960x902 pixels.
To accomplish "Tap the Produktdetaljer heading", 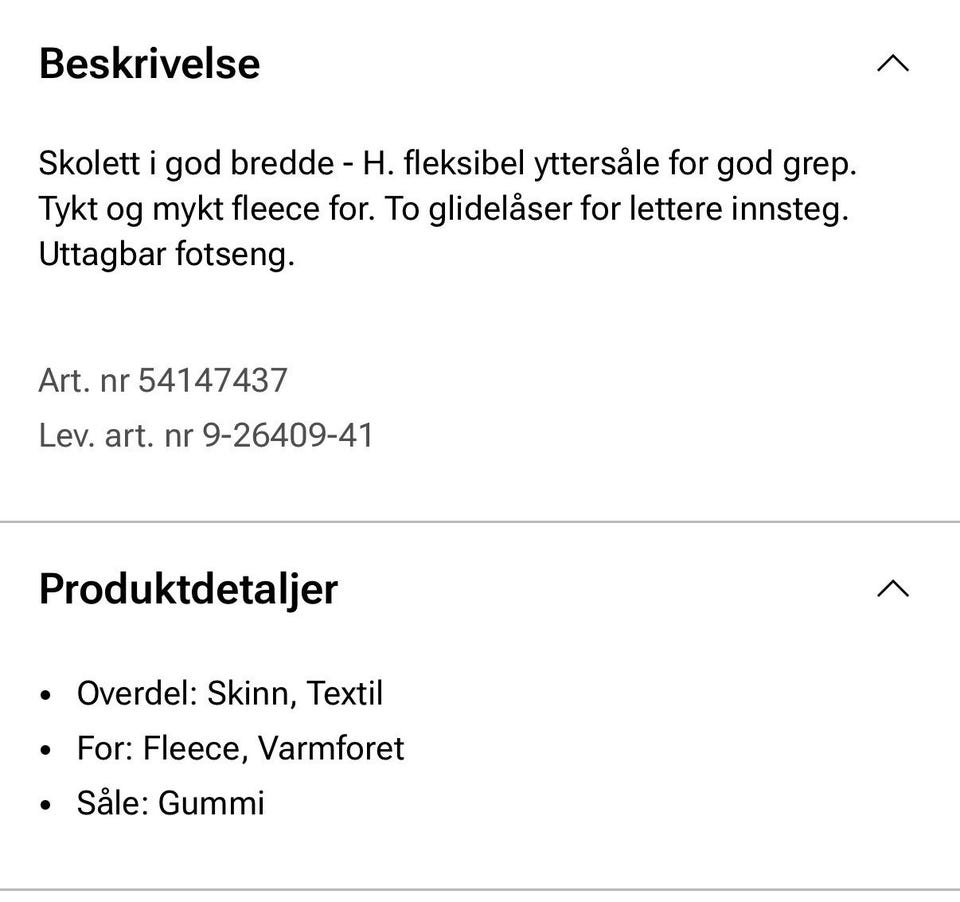I will click(x=188, y=589).
